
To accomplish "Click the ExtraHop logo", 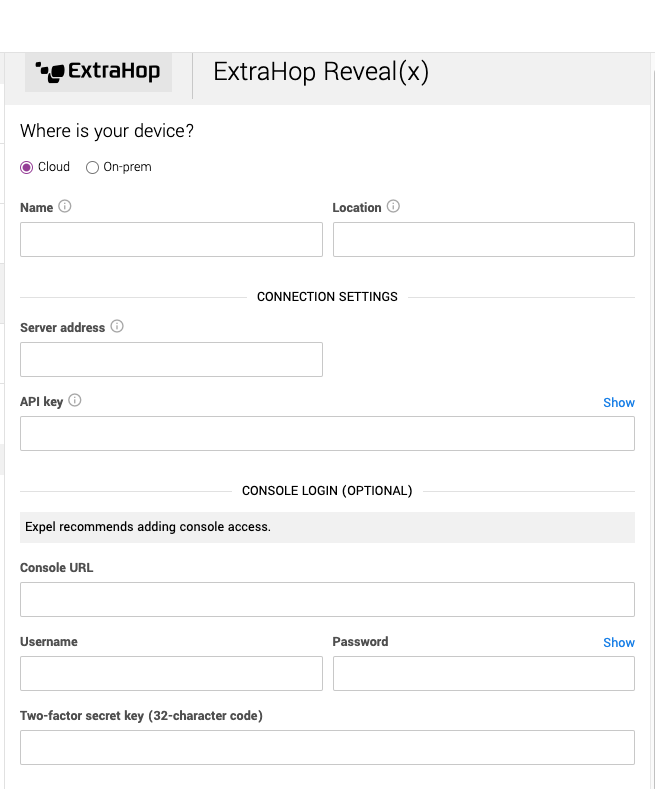I will (x=98, y=72).
